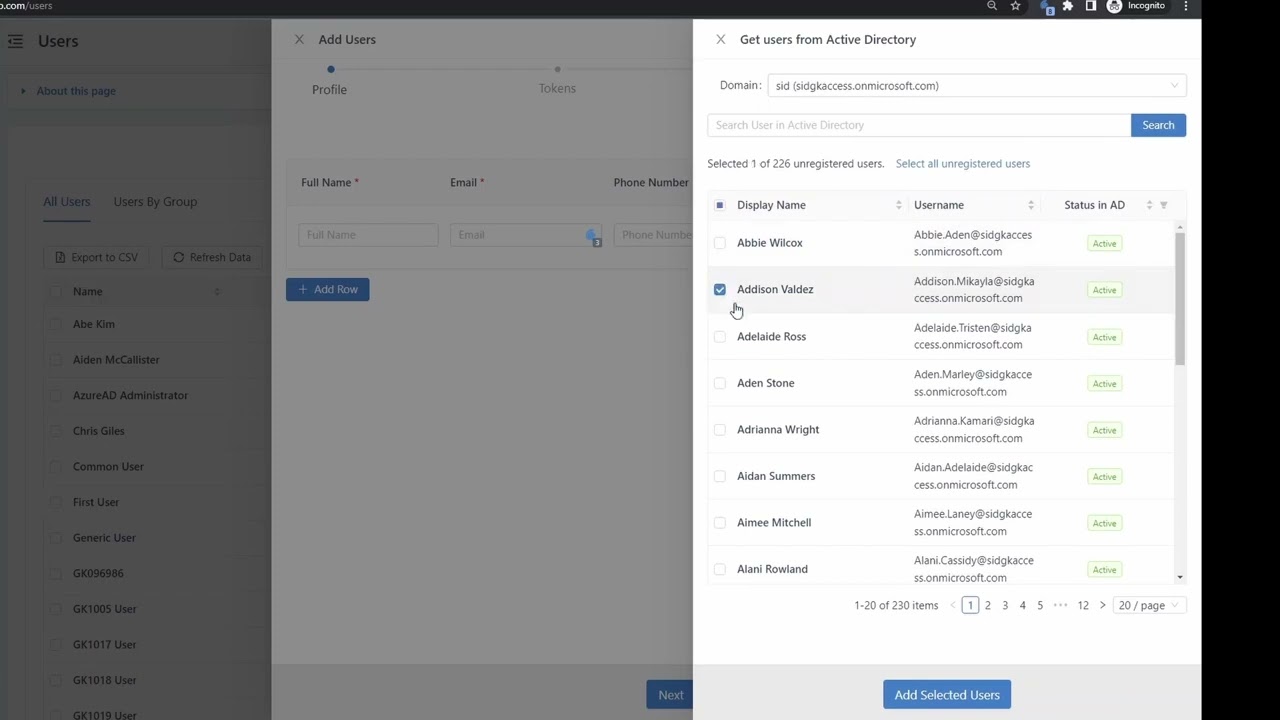Go to page 4
Image resolution: width=1280 pixels, height=720 pixels.
(x=1022, y=605)
